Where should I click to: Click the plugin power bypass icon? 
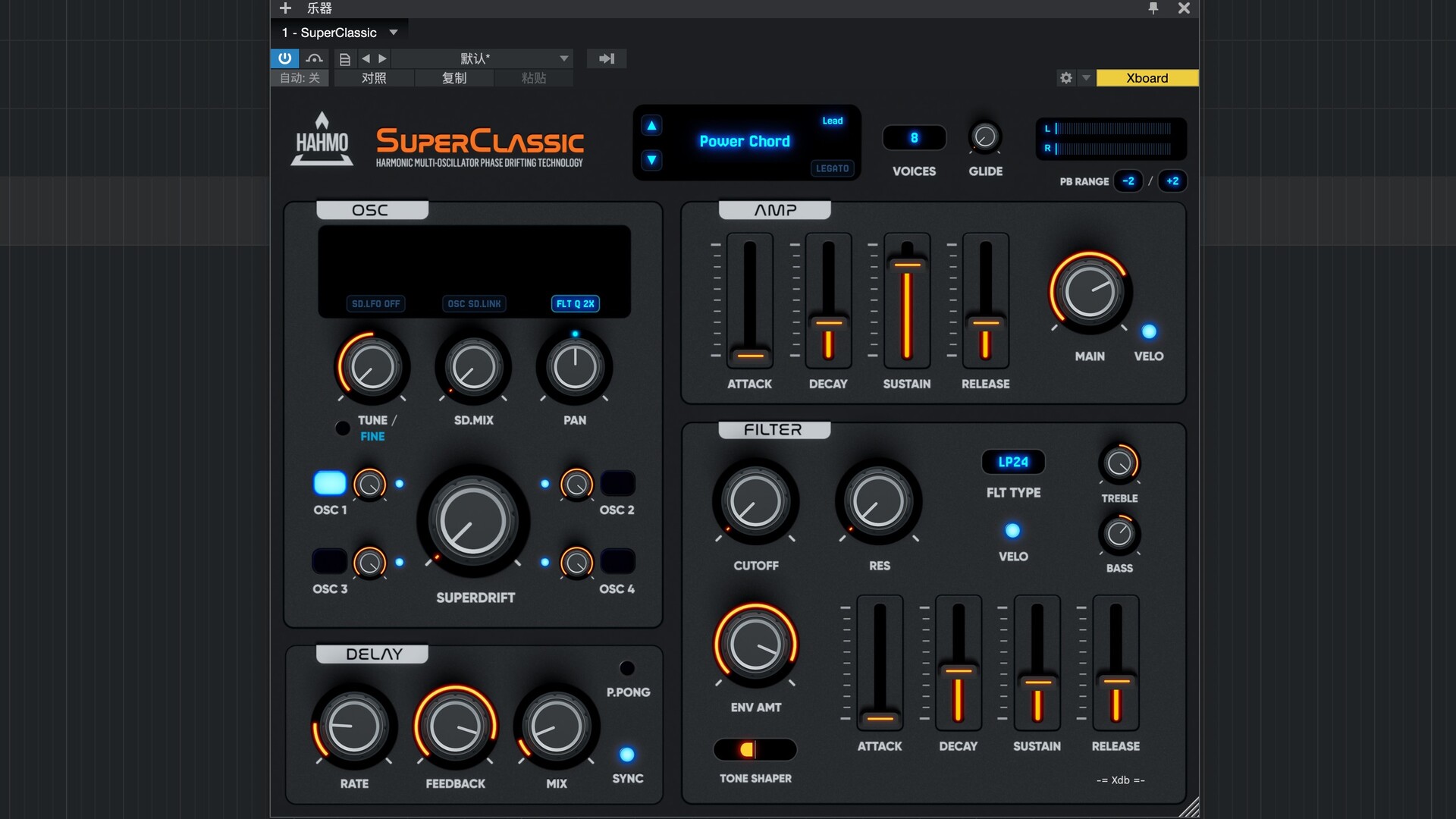pos(284,58)
